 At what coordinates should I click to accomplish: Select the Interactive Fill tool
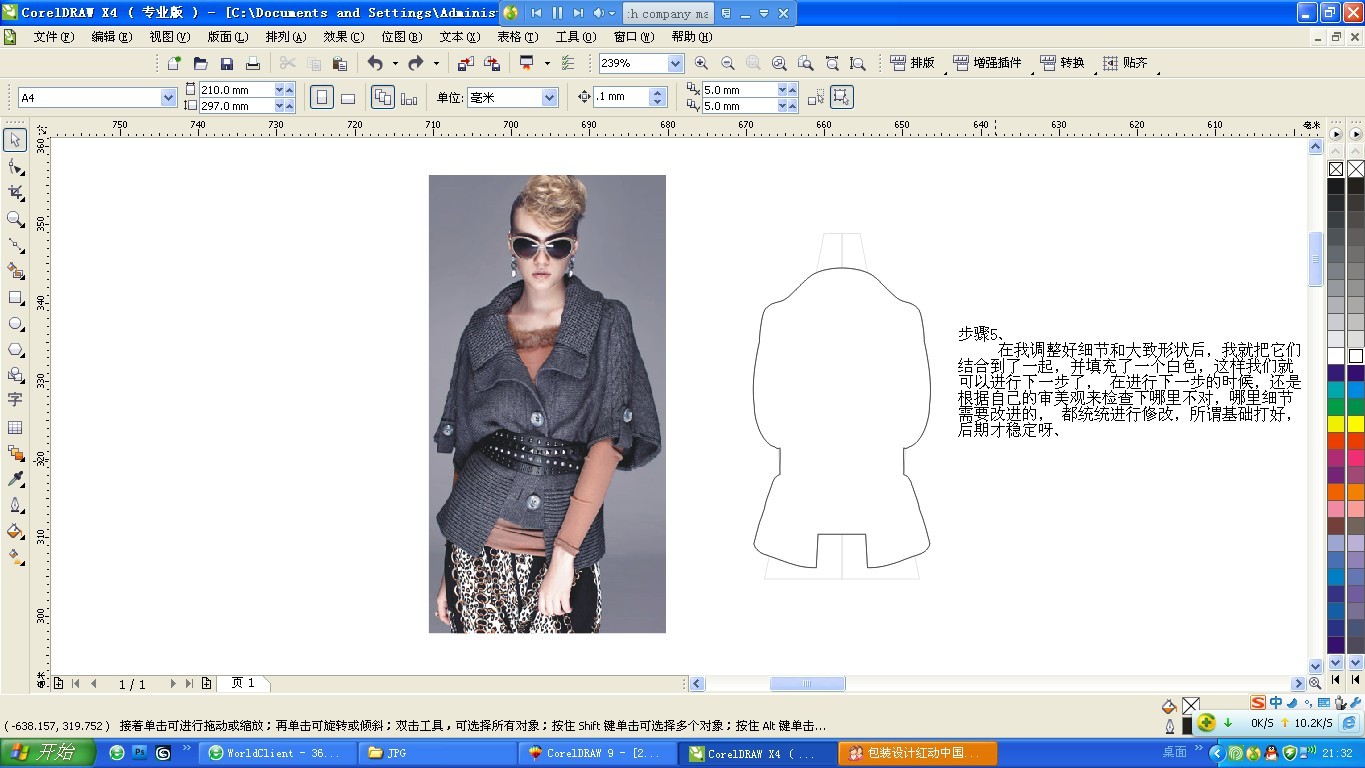tap(15, 557)
